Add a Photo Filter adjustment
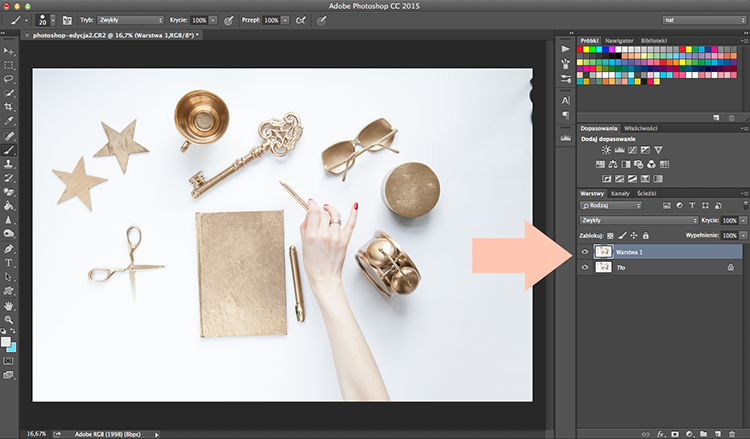This screenshot has height=439, width=750. pos(639,165)
